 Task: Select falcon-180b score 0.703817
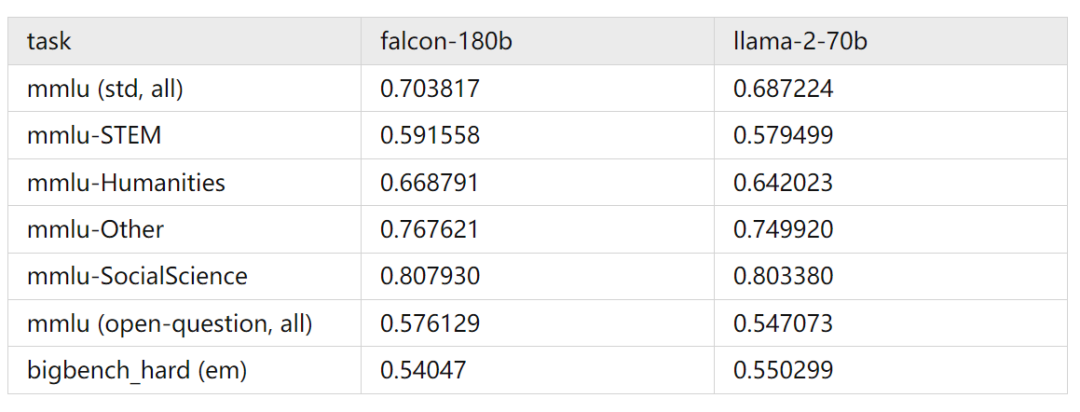pyautogui.click(x=430, y=89)
